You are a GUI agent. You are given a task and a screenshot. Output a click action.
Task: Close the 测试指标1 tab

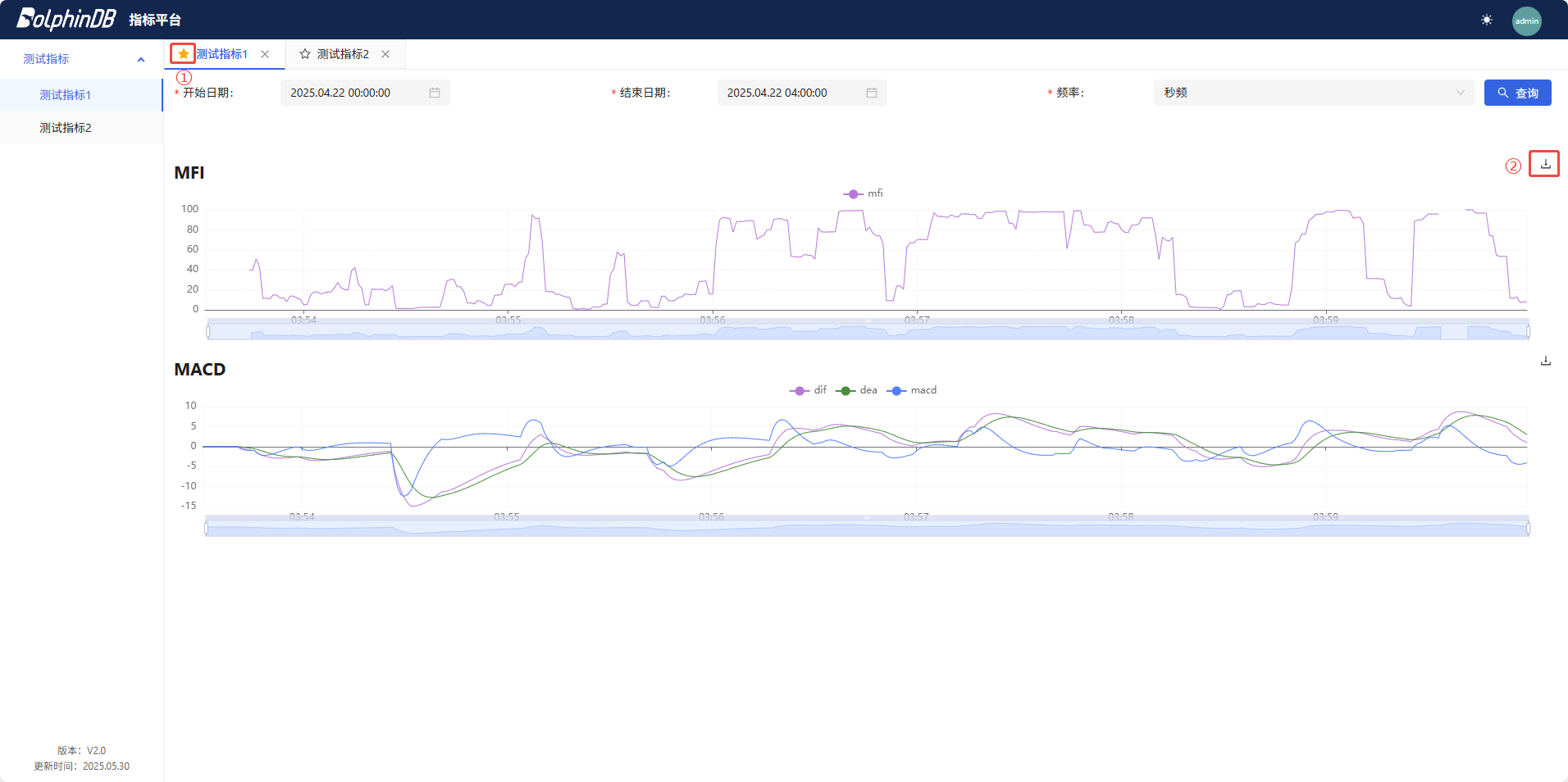point(265,54)
